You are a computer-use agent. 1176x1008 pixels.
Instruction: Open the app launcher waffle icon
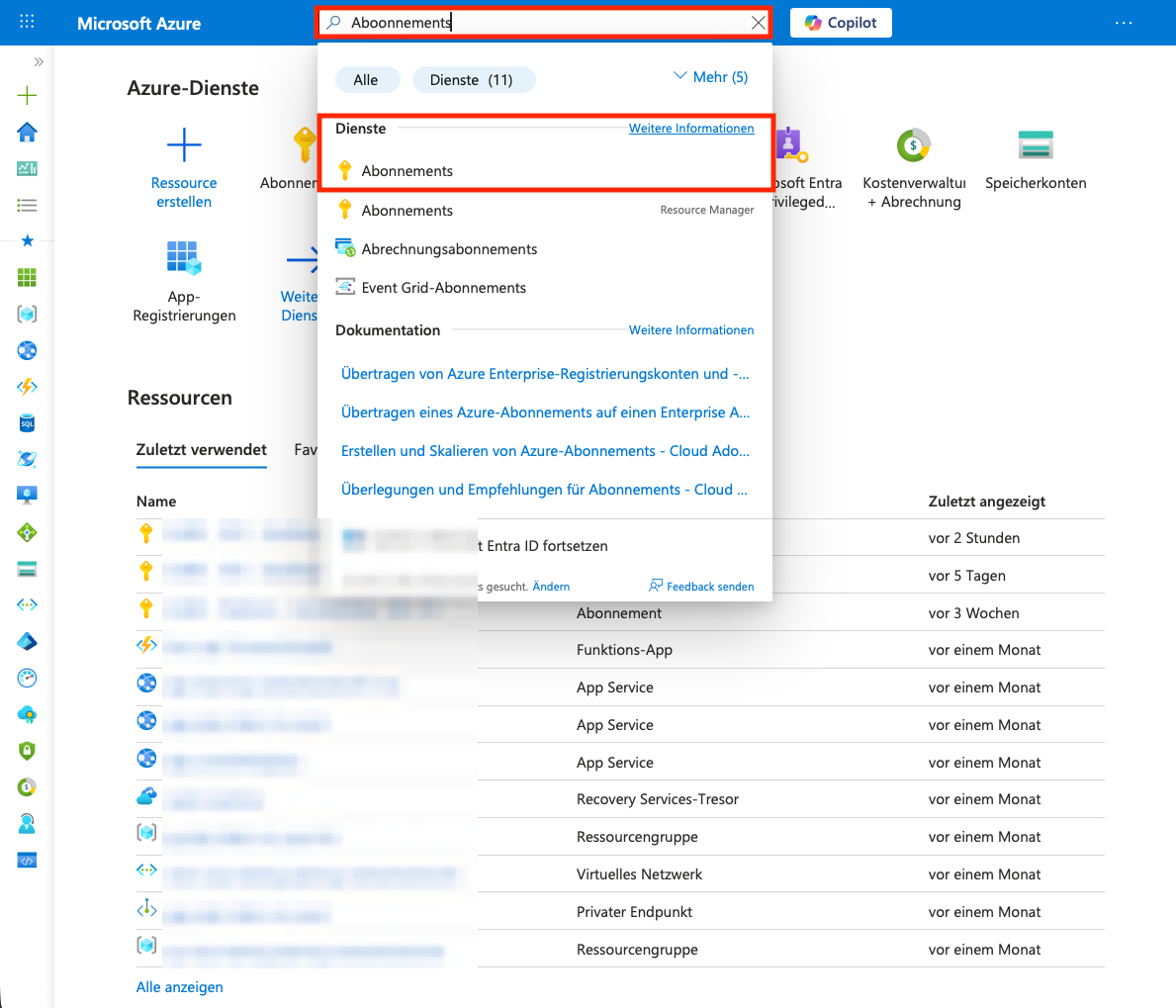coord(27,22)
